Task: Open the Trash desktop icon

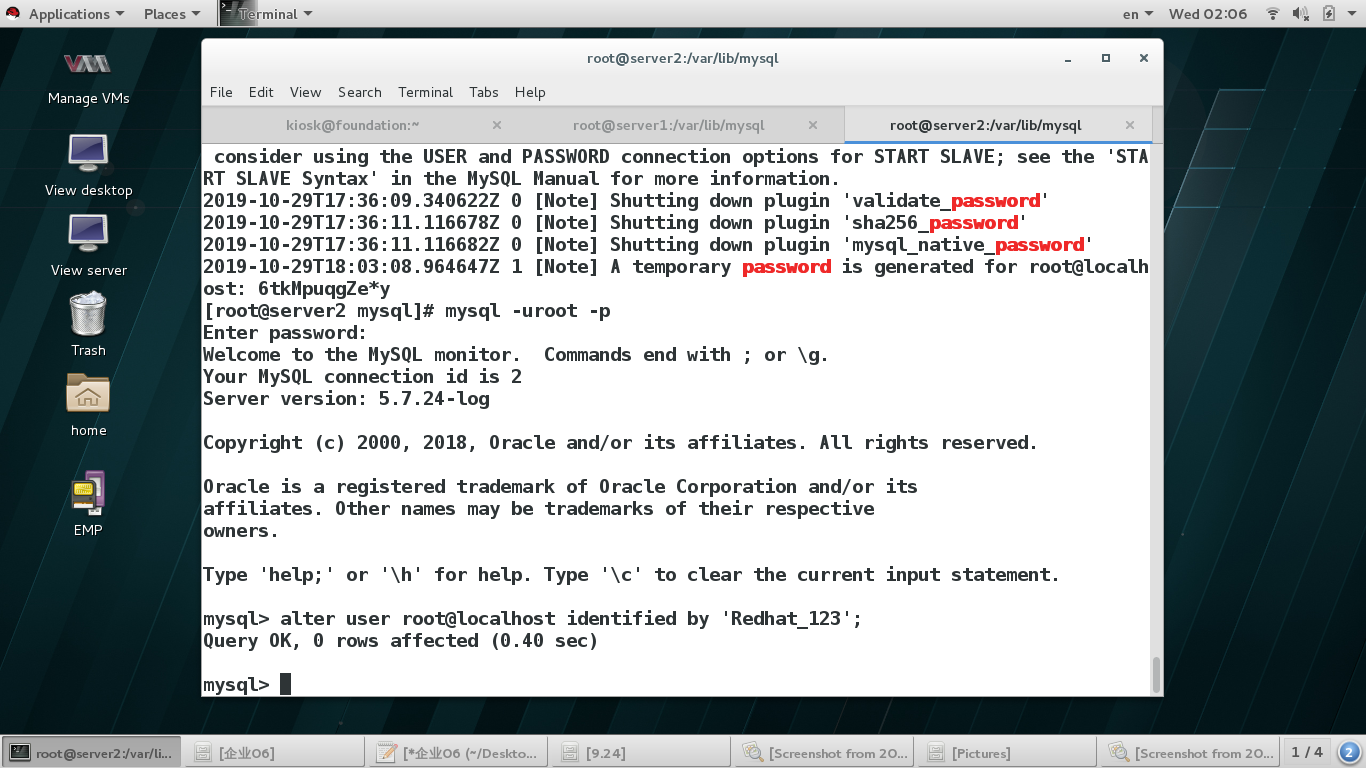Action: [88, 325]
